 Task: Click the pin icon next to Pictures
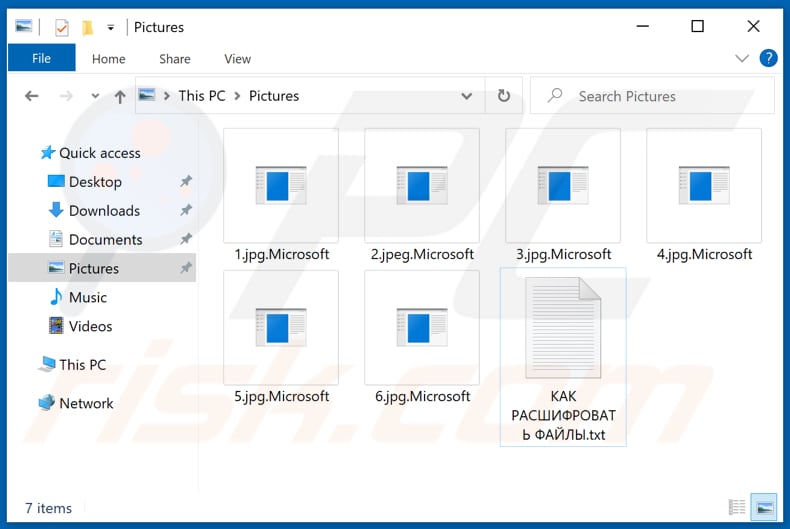[186, 268]
